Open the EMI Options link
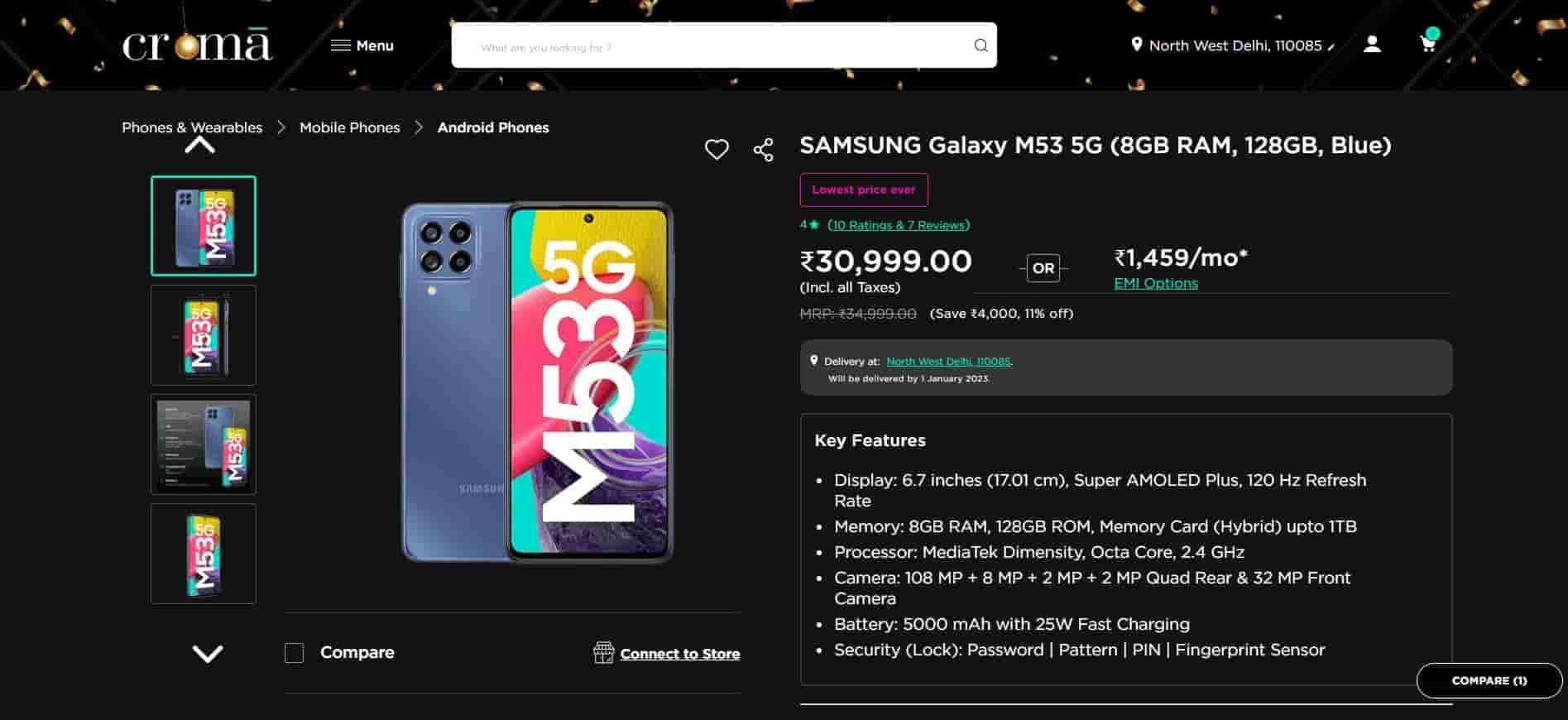This screenshot has height=720, width=1568. click(x=1155, y=283)
